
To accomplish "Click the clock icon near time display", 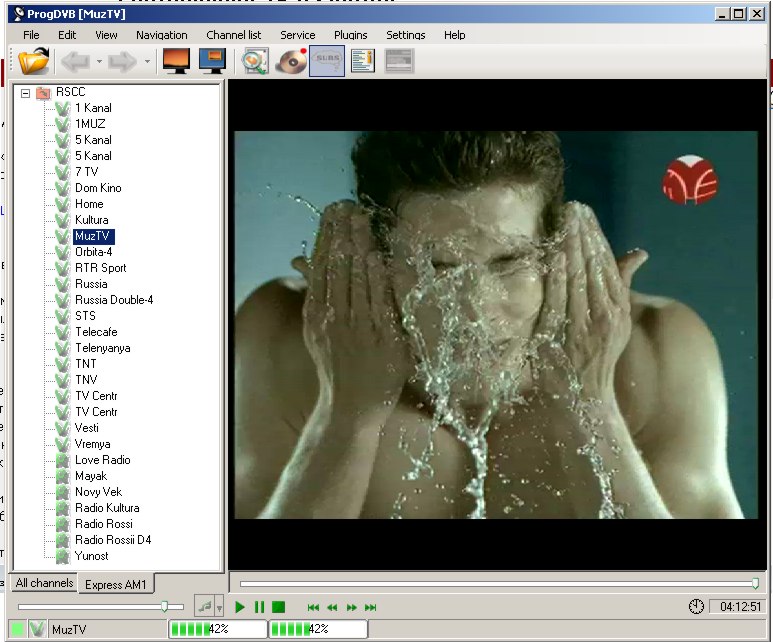I will (x=696, y=607).
